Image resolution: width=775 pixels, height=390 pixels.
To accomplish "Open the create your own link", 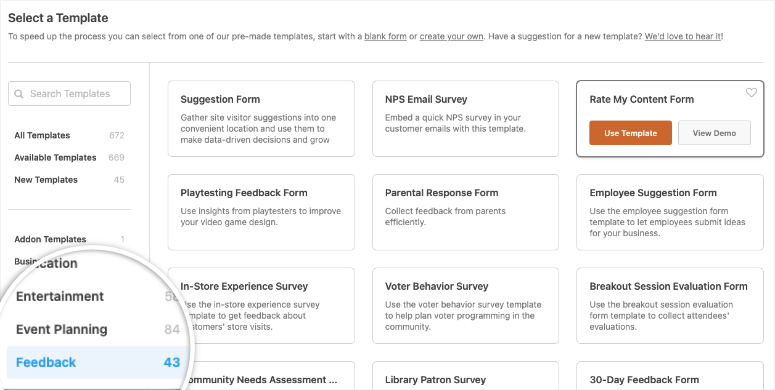I will (x=451, y=37).
